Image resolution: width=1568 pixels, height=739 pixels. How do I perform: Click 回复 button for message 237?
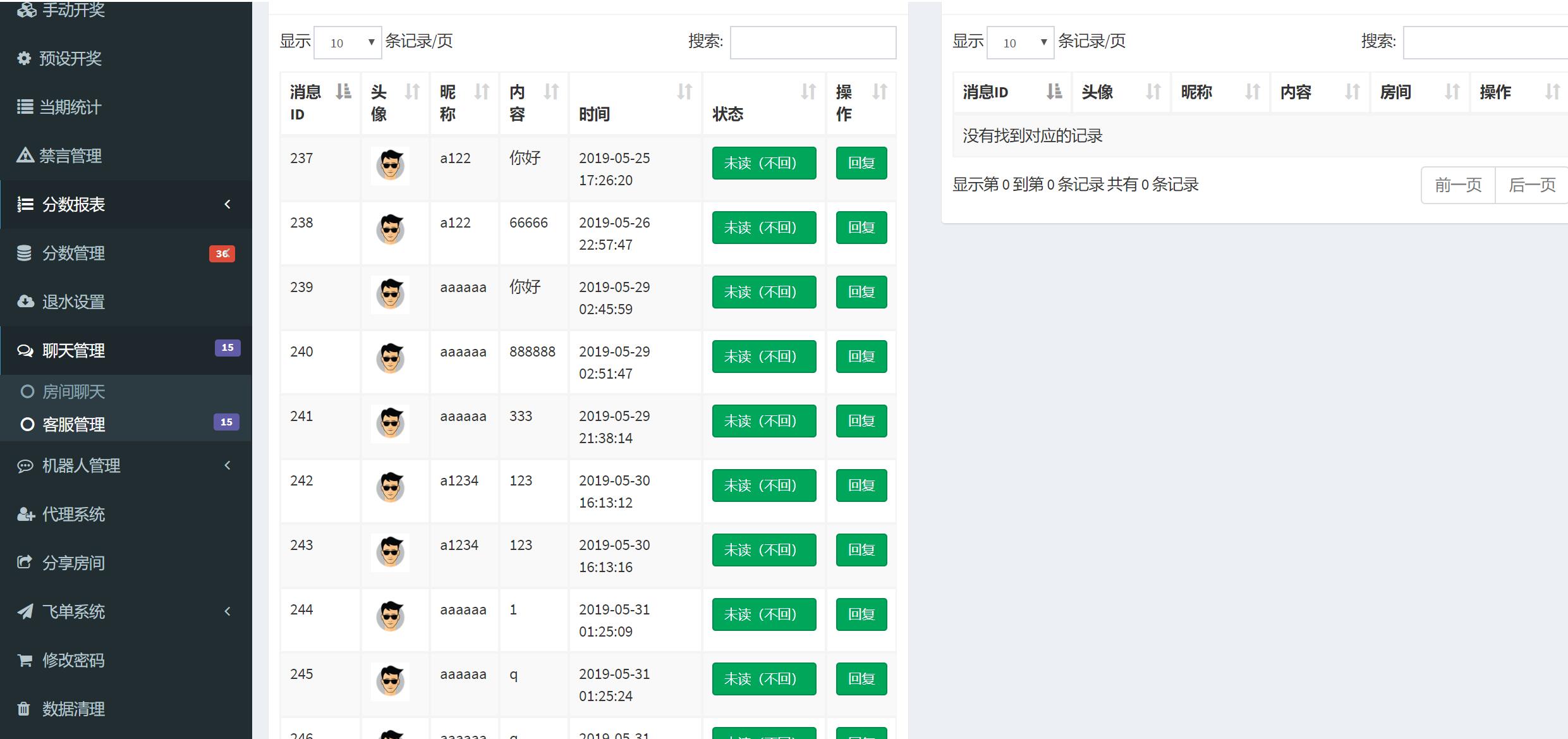[x=861, y=163]
